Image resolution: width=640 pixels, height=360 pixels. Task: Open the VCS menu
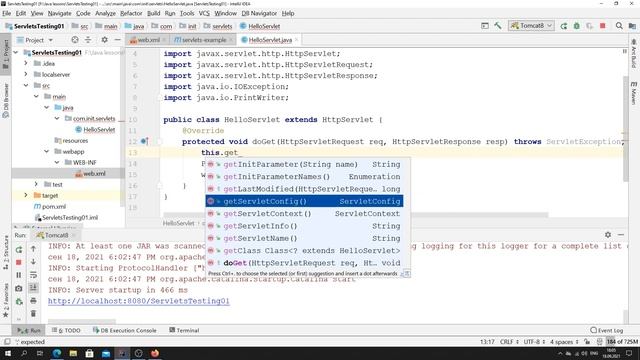tap(204, 13)
